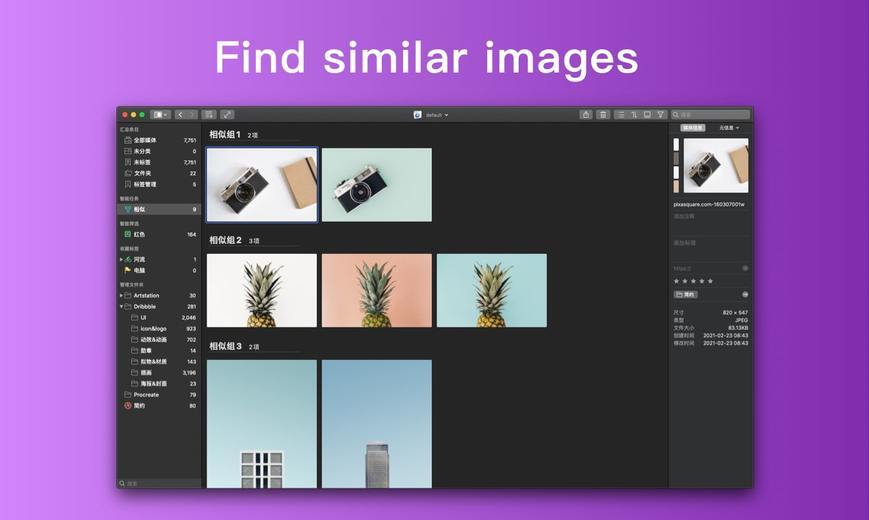Click the back navigation arrow
Image resolution: width=869 pixels, height=520 pixels.
pyautogui.click(x=180, y=115)
